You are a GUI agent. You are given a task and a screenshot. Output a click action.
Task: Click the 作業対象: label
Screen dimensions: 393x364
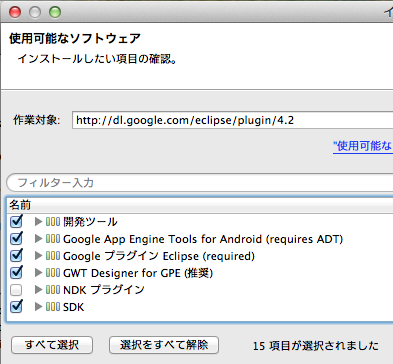[x=37, y=120]
